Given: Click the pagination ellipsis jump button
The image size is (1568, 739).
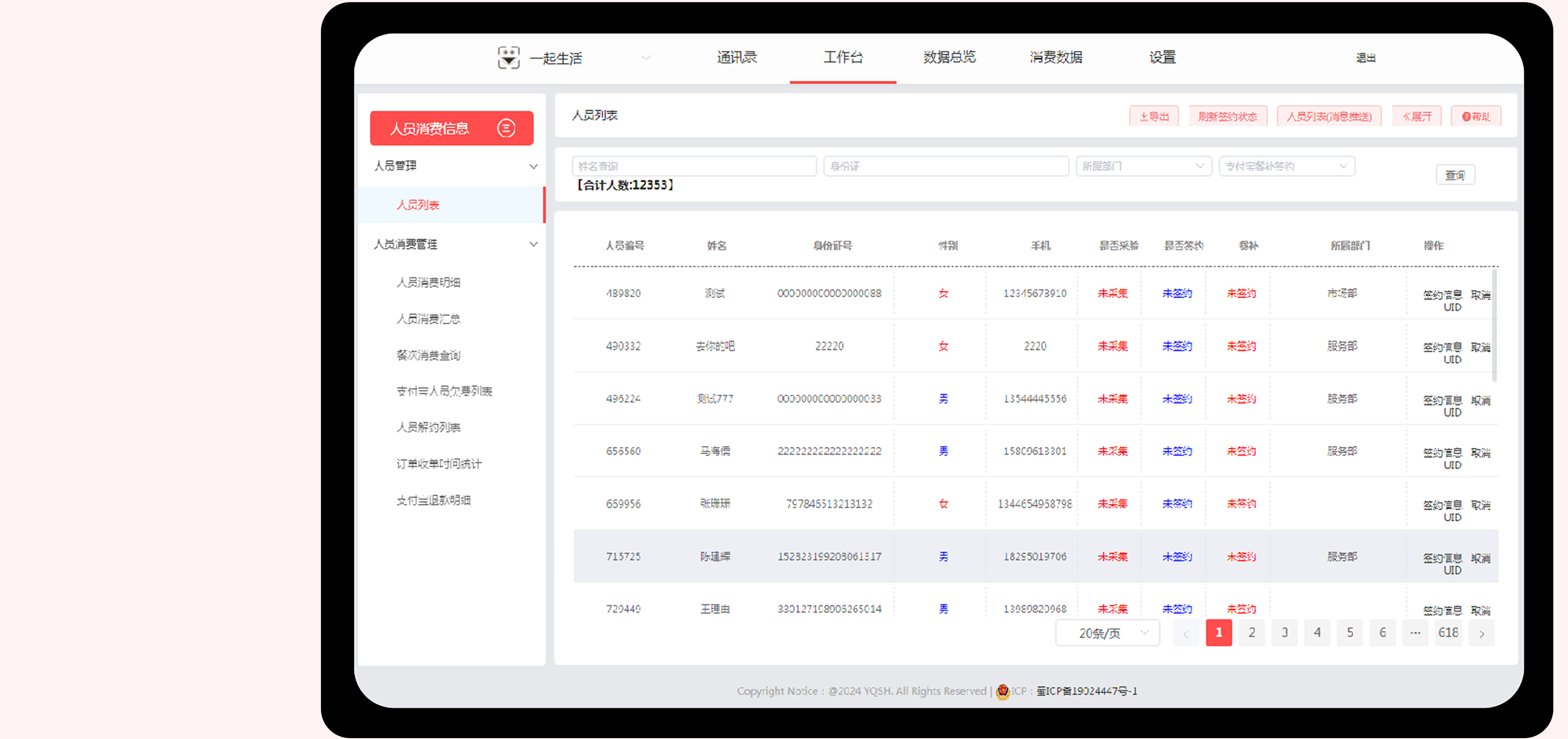Looking at the screenshot, I should click(1415, 632).
